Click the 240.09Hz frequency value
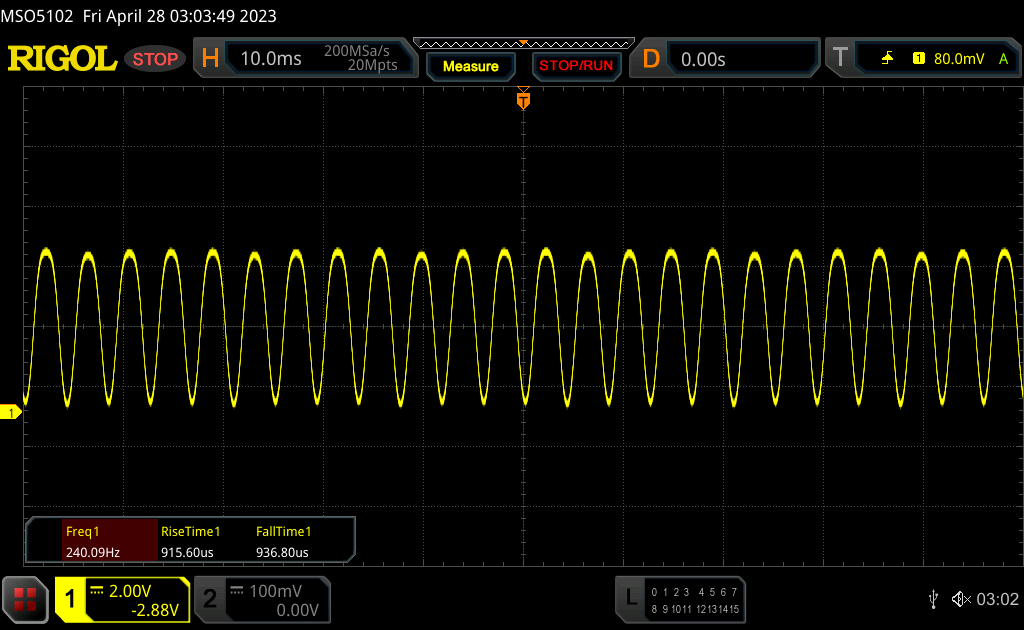1024x630 pixels. (93, 552)
